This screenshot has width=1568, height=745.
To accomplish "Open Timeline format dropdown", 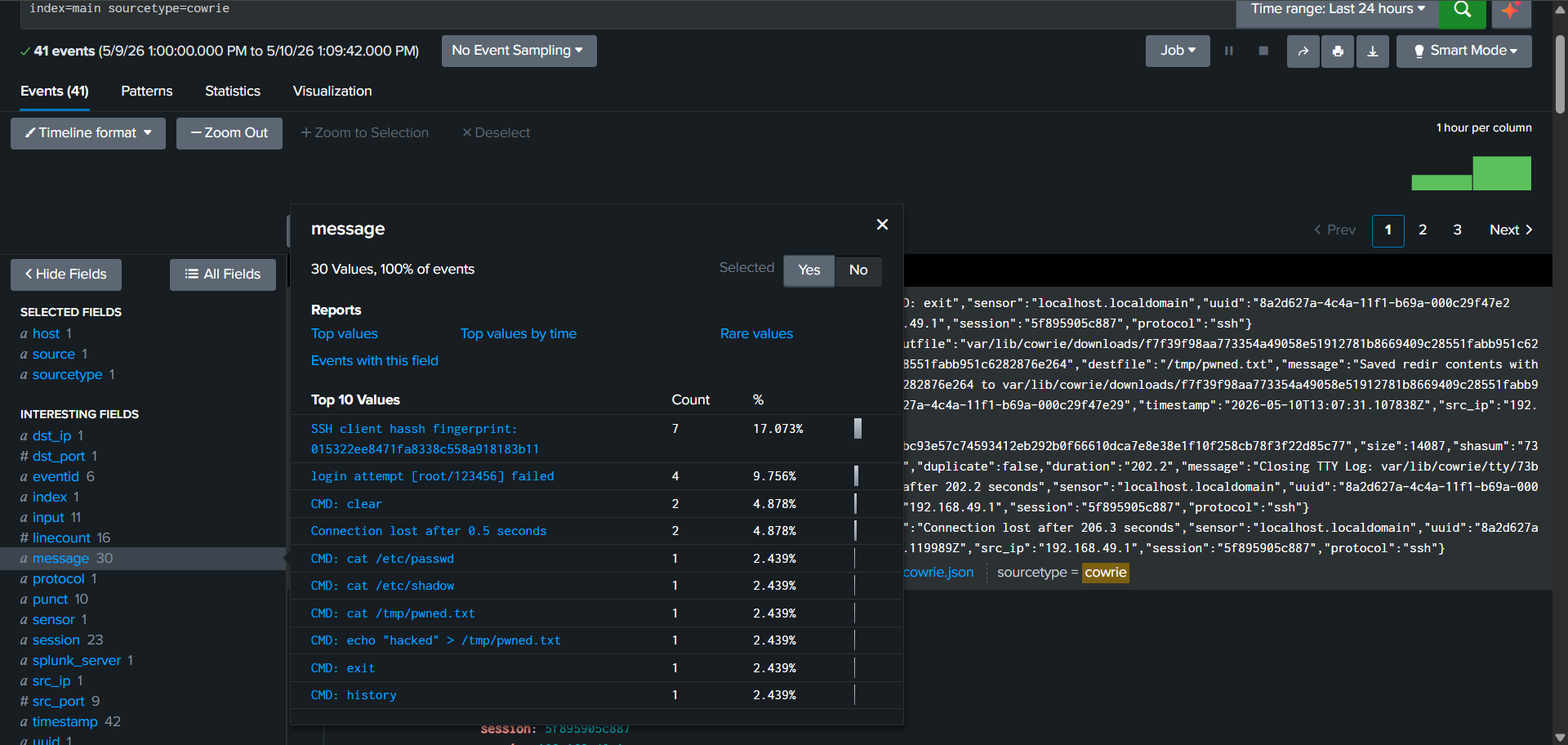I will (x=88, y=133).
